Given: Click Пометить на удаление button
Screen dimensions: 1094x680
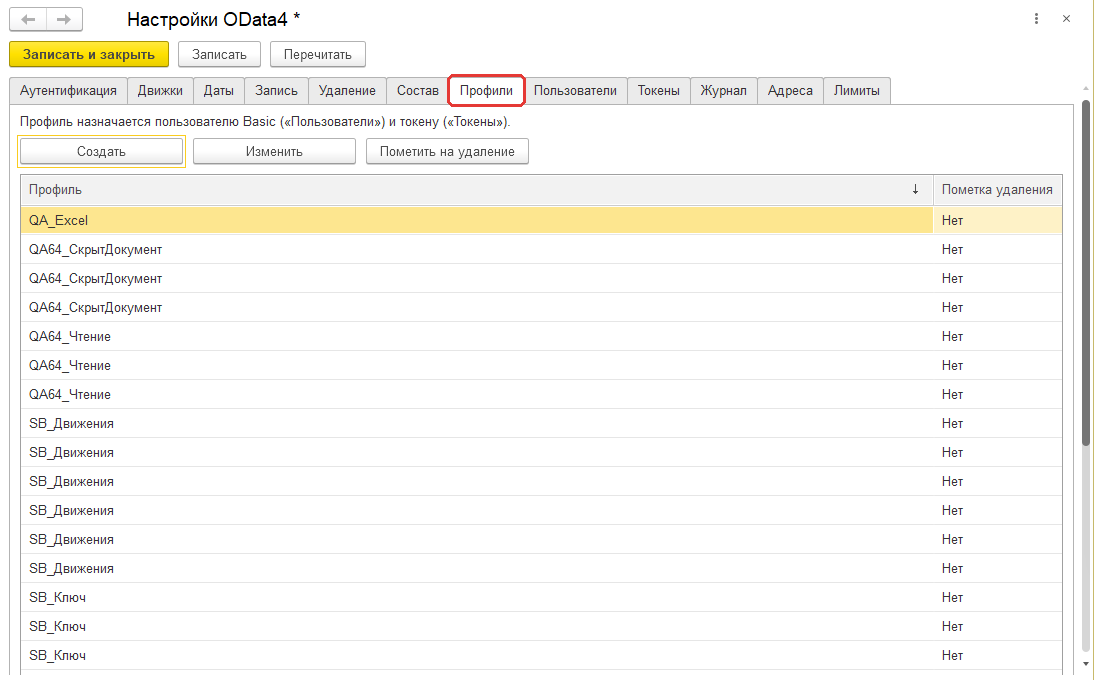Looking at the screenshot, I should click(447, 151).
